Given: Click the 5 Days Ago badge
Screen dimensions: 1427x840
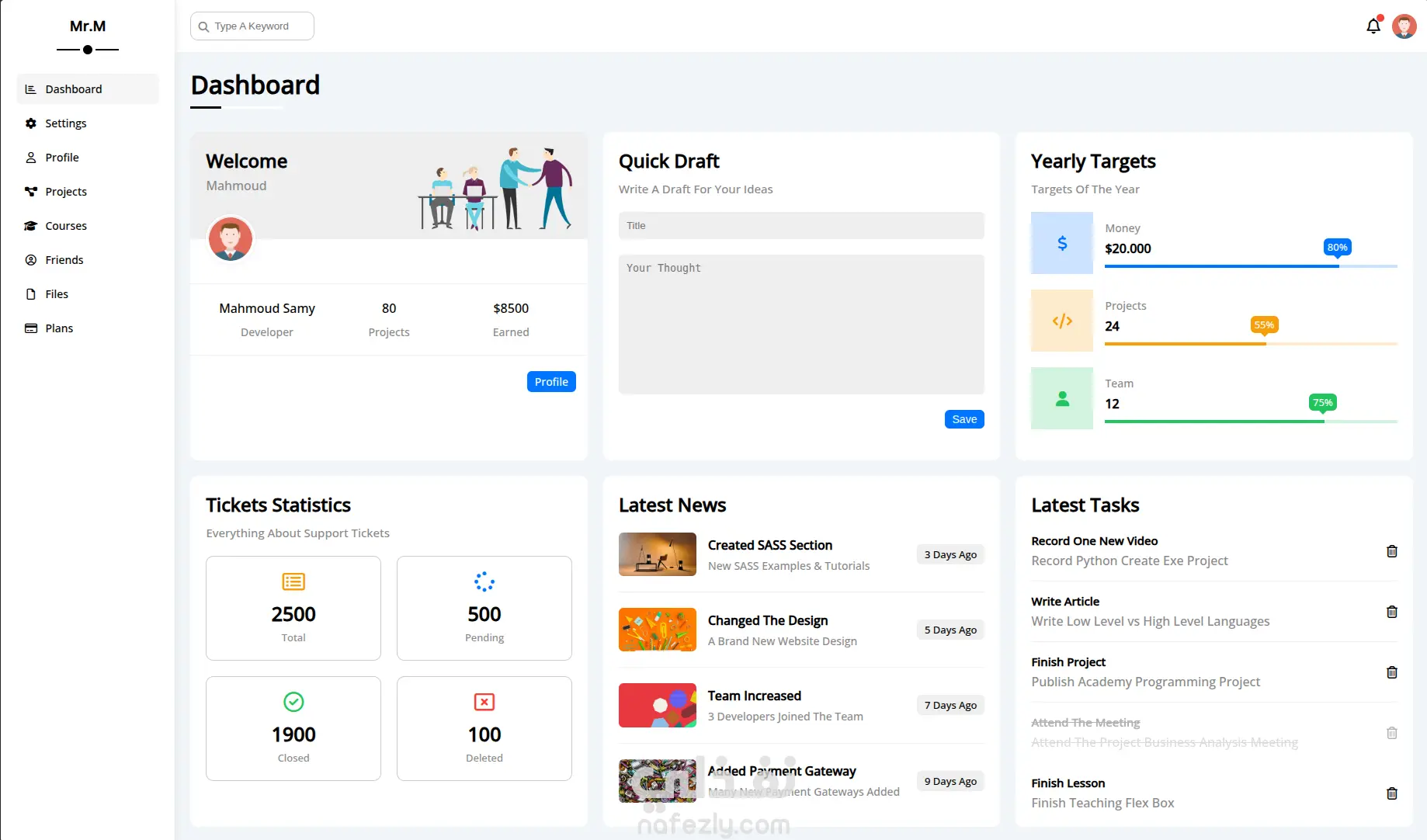Looking at the screenshot, I should [x=950, y=630].
